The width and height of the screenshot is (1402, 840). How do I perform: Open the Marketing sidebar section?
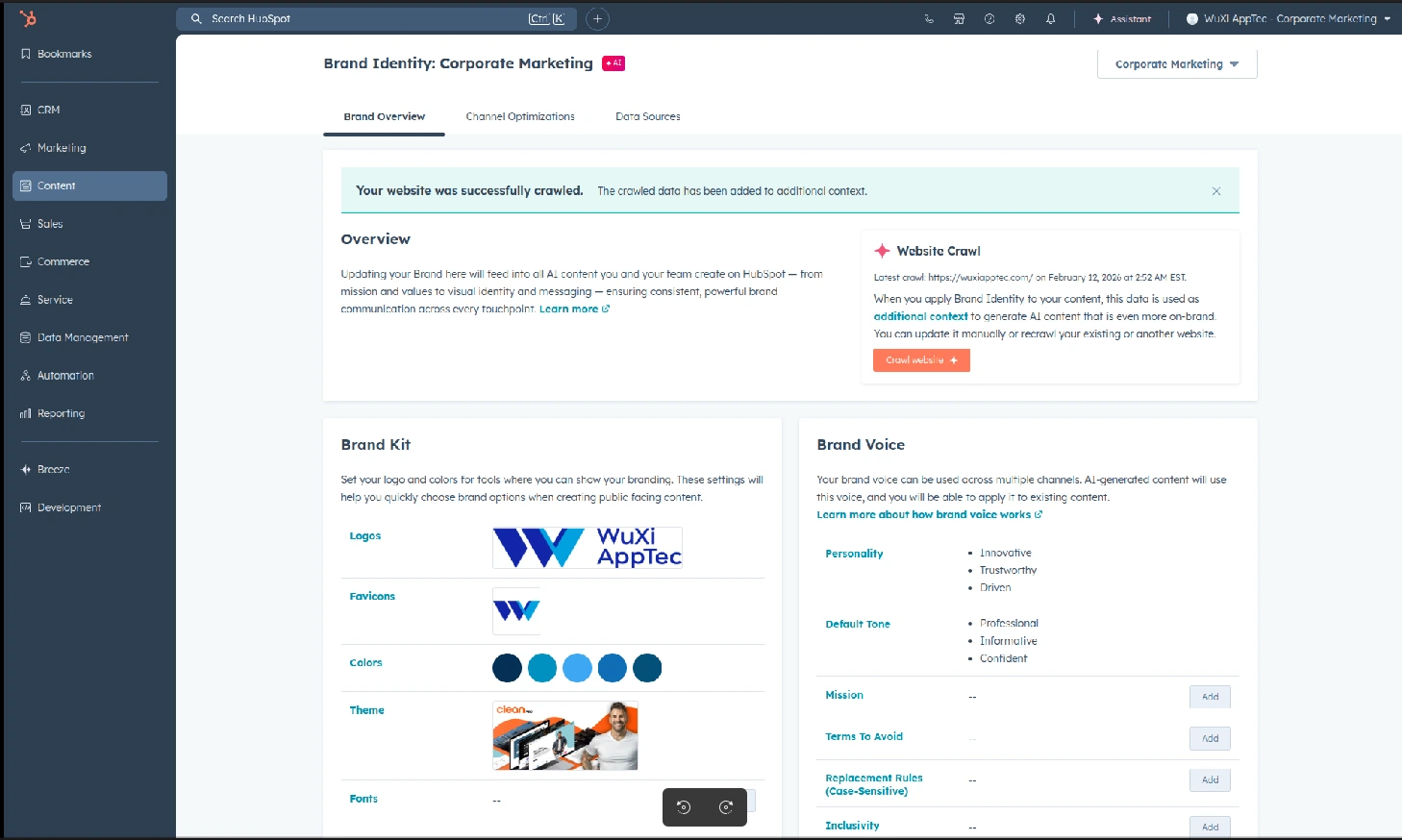pyautogui.click(x=89, y=148)
